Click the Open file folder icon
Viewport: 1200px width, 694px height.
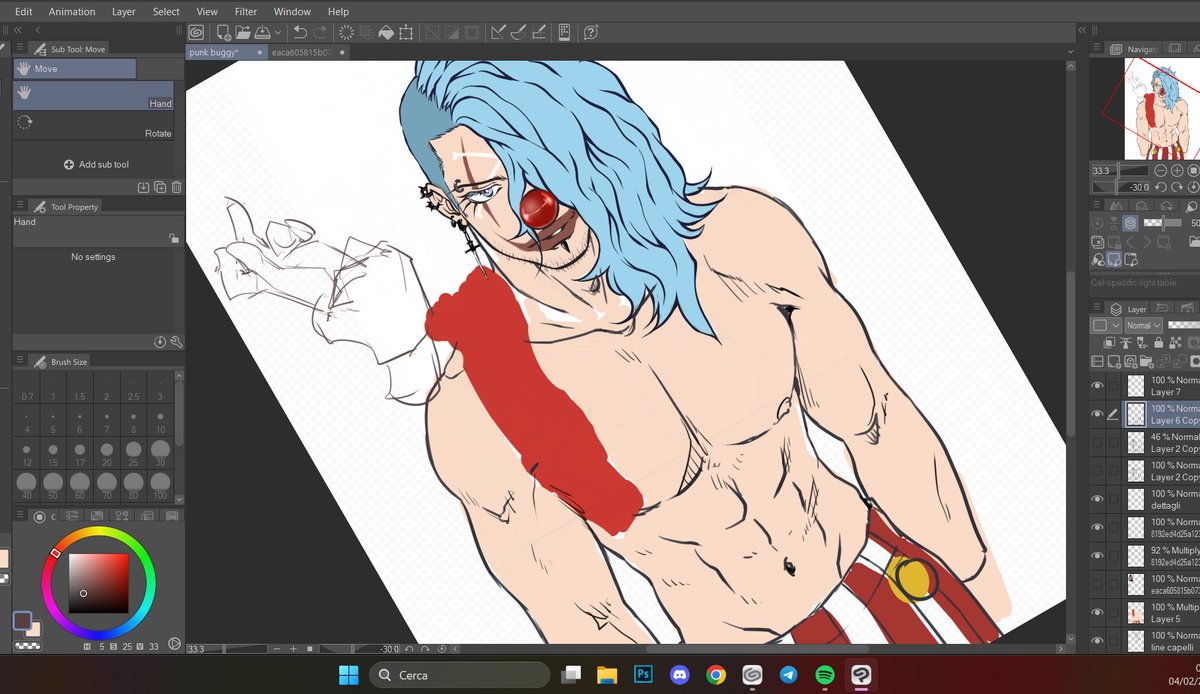[x=243, y=32]
